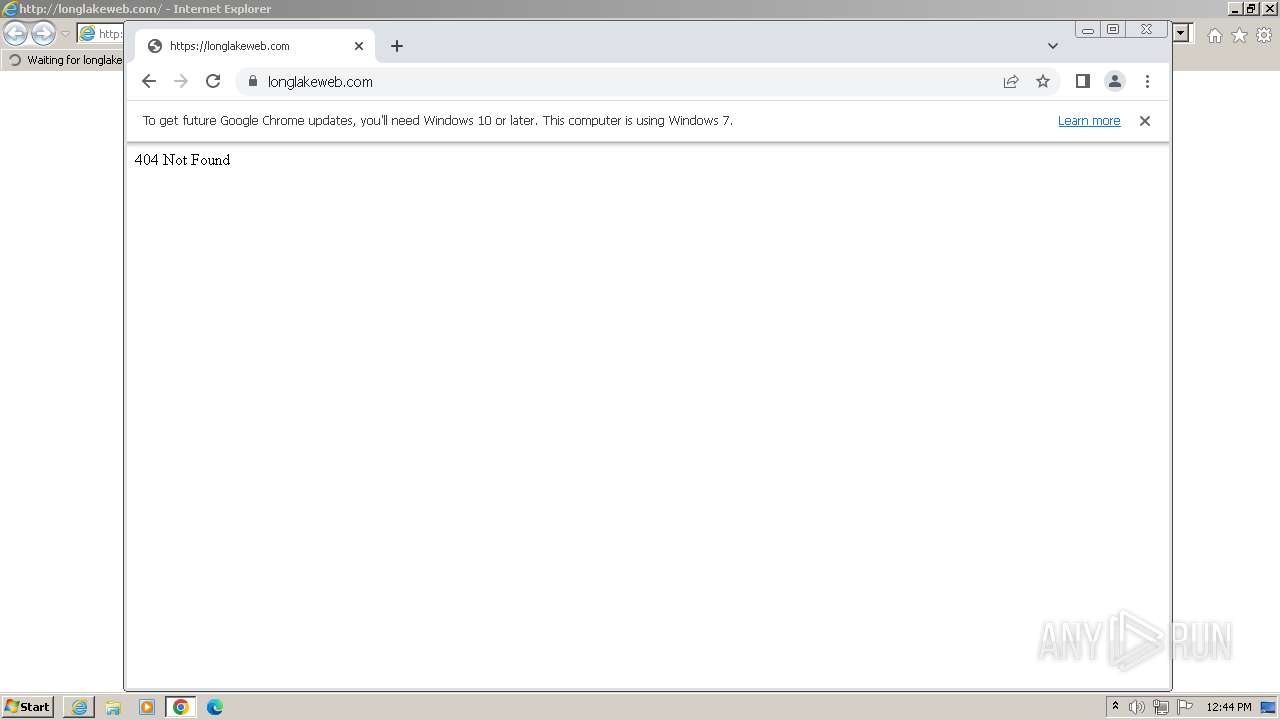The width and height of the screenshot is (1280, 720).
Task: Click the taskbar clock 12:44 PM
Action: coord(1229,707)
